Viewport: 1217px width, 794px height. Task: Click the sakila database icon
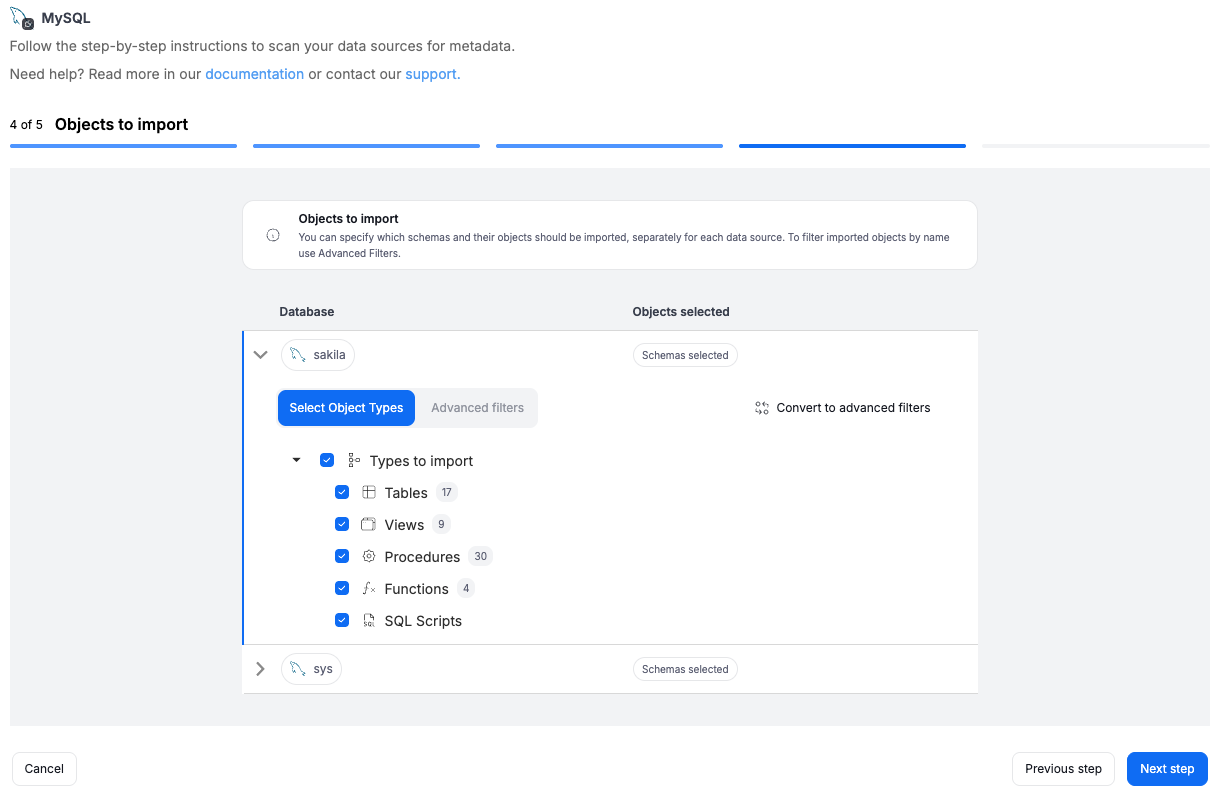298,355
